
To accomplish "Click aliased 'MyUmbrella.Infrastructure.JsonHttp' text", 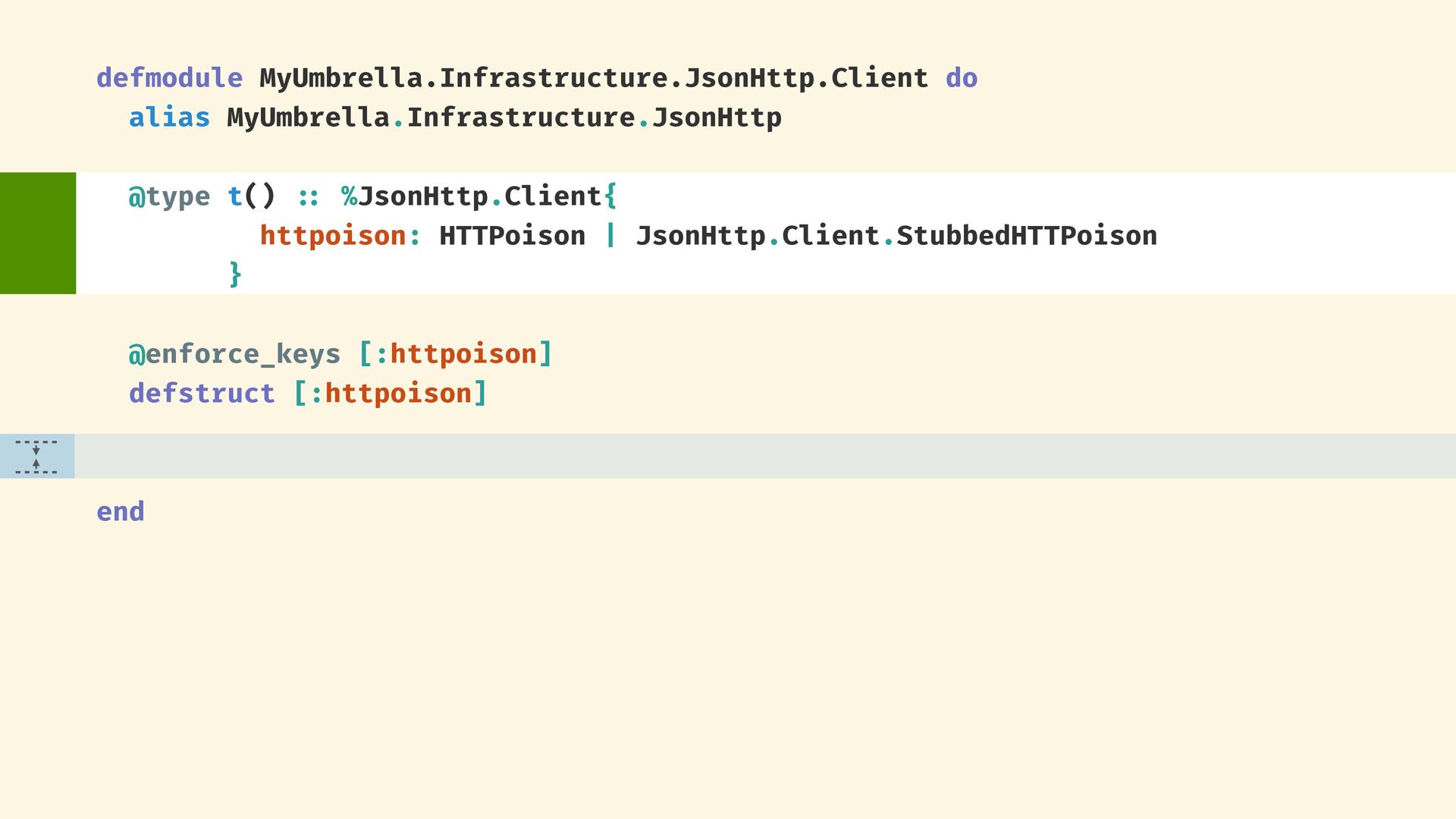I will click(504, 118).
